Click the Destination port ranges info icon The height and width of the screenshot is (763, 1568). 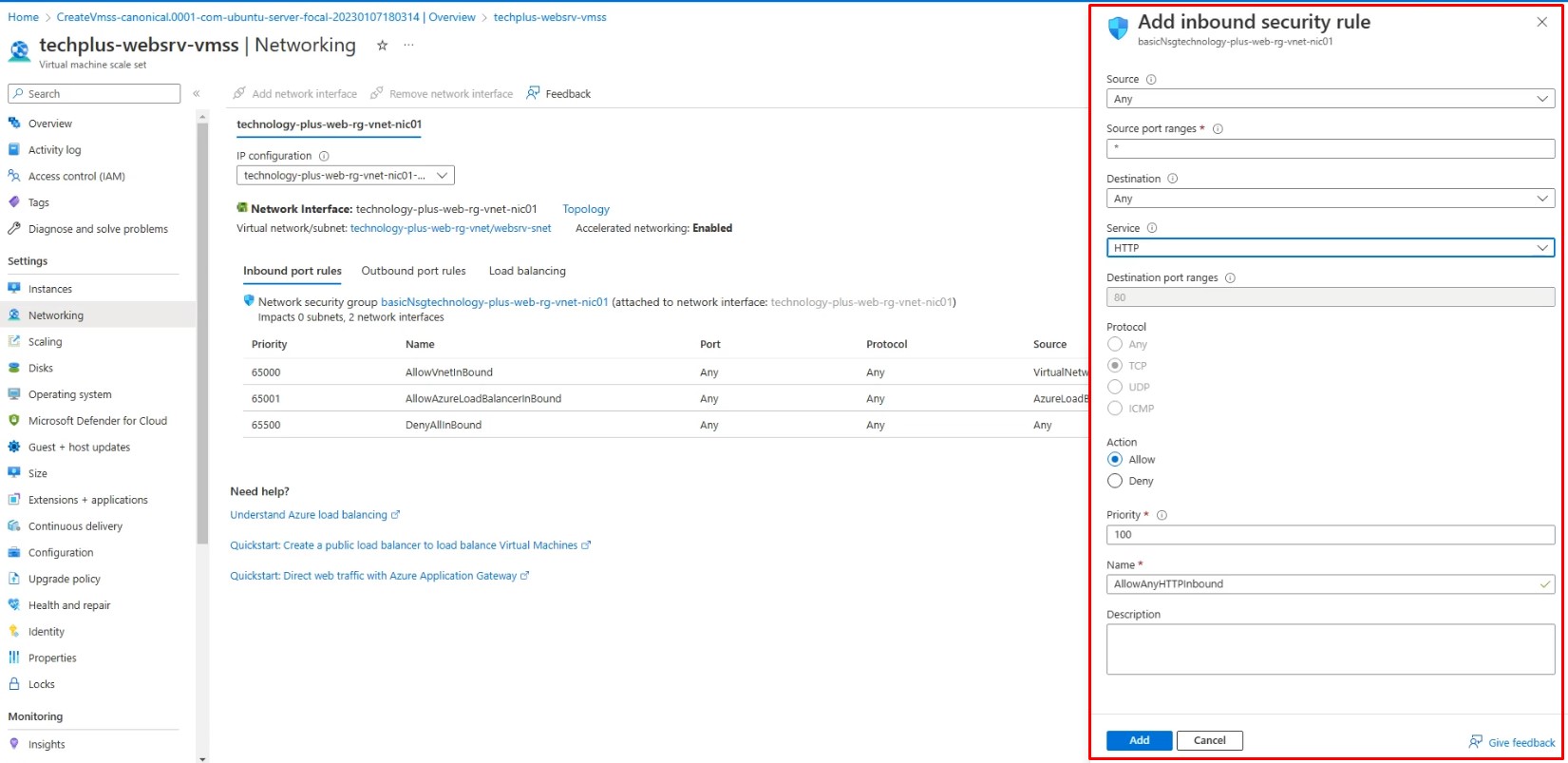(x=1230, y=278)
